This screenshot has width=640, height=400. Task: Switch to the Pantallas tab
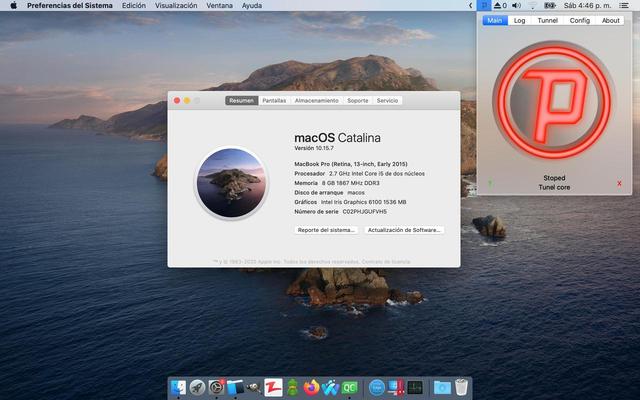[x=274, y=100]
